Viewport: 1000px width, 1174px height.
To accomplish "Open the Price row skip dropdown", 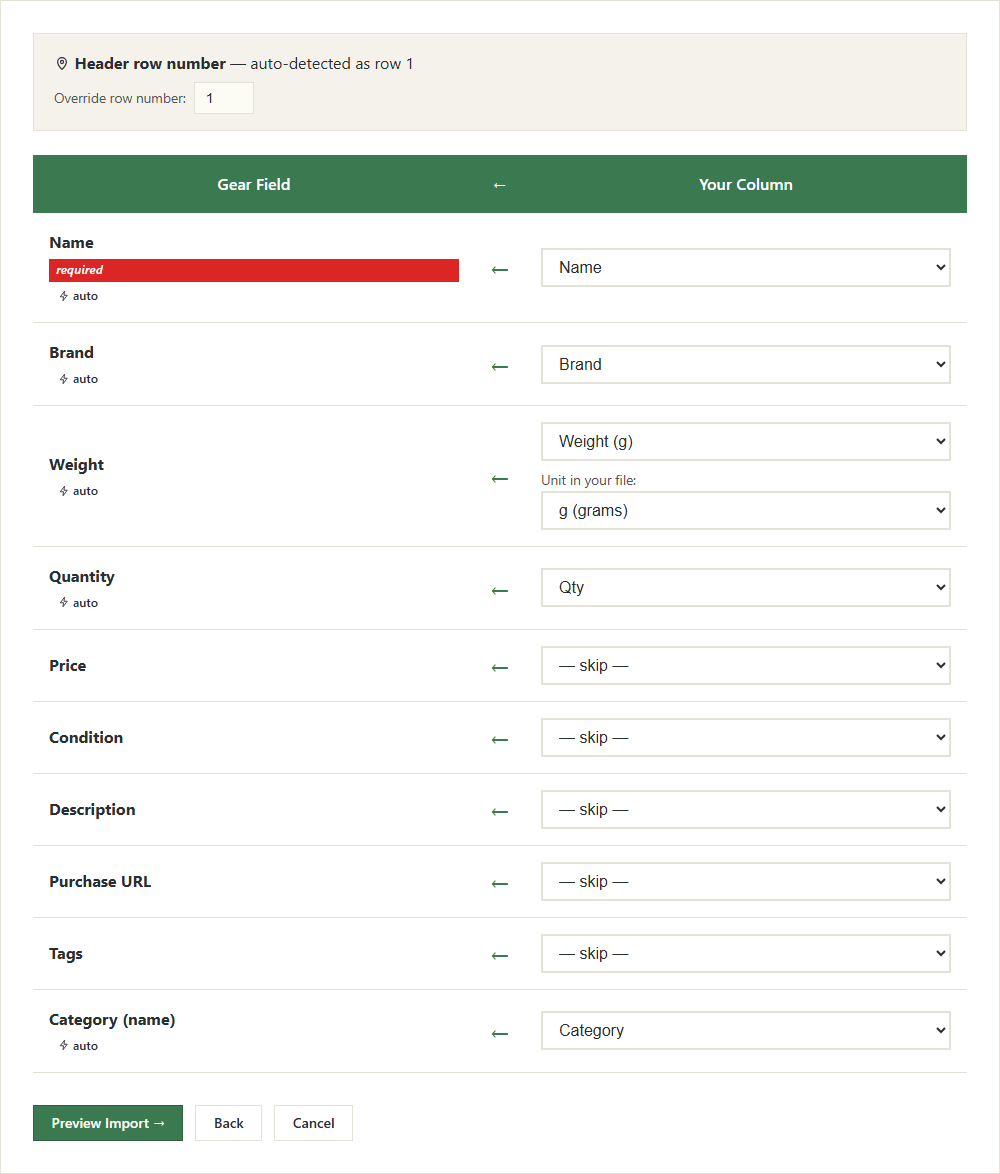I will 746,666.
